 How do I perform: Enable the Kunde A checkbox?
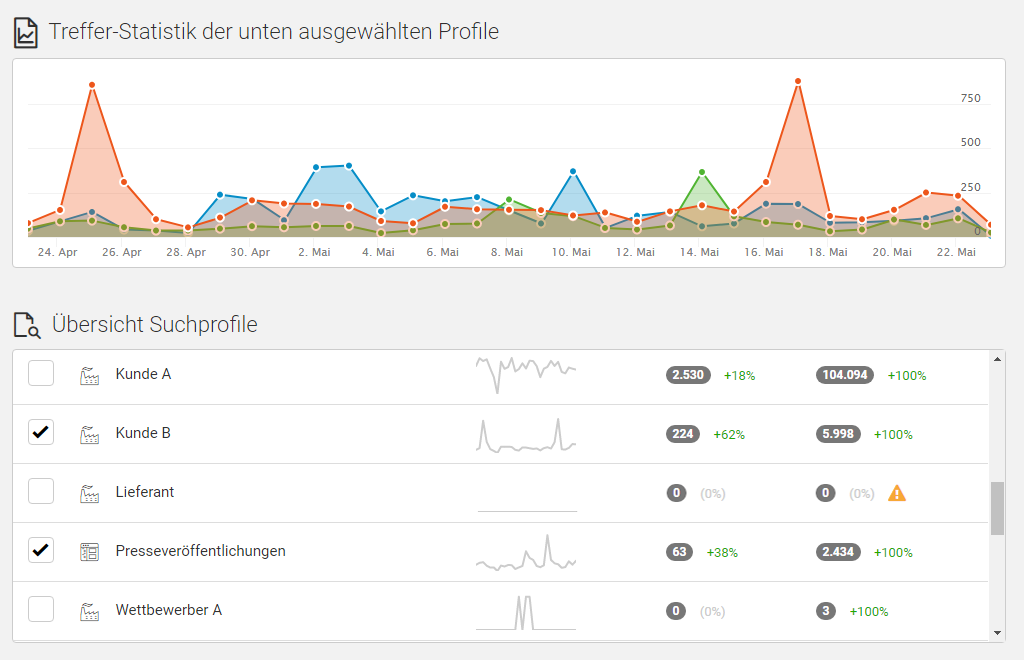coord(41,374)
